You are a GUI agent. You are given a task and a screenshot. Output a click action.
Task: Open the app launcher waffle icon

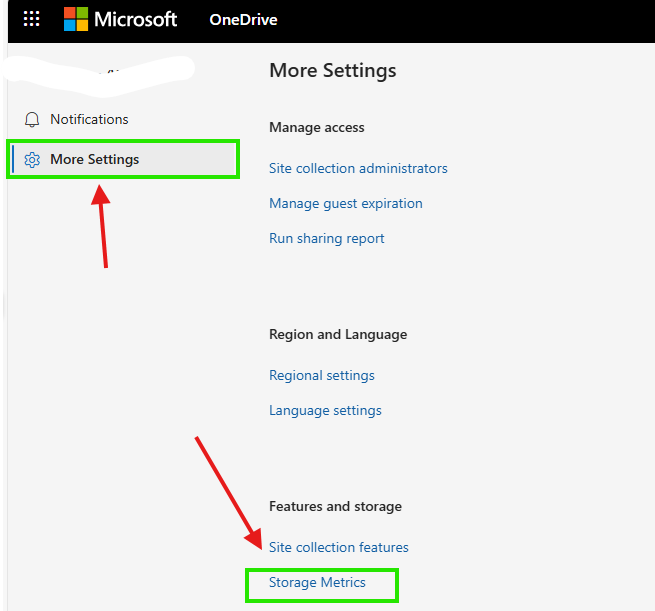31,19
